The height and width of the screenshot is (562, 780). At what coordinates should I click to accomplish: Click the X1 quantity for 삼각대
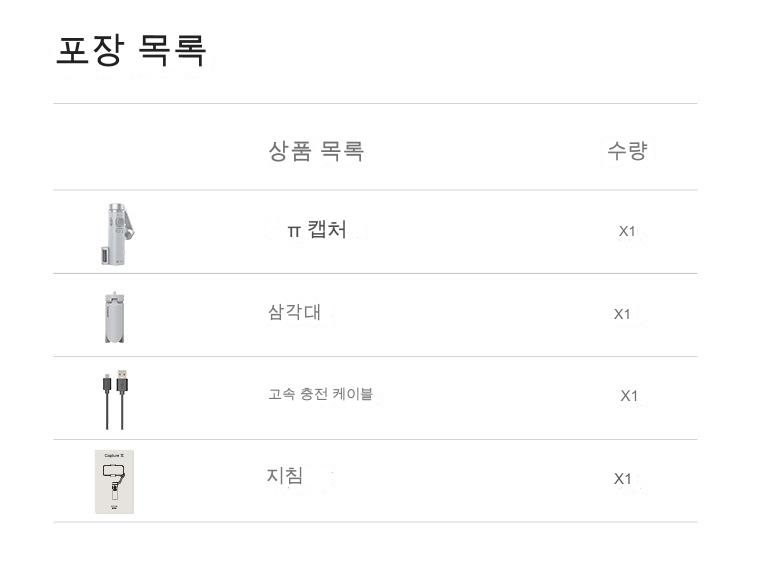click(x=622, y=314)
